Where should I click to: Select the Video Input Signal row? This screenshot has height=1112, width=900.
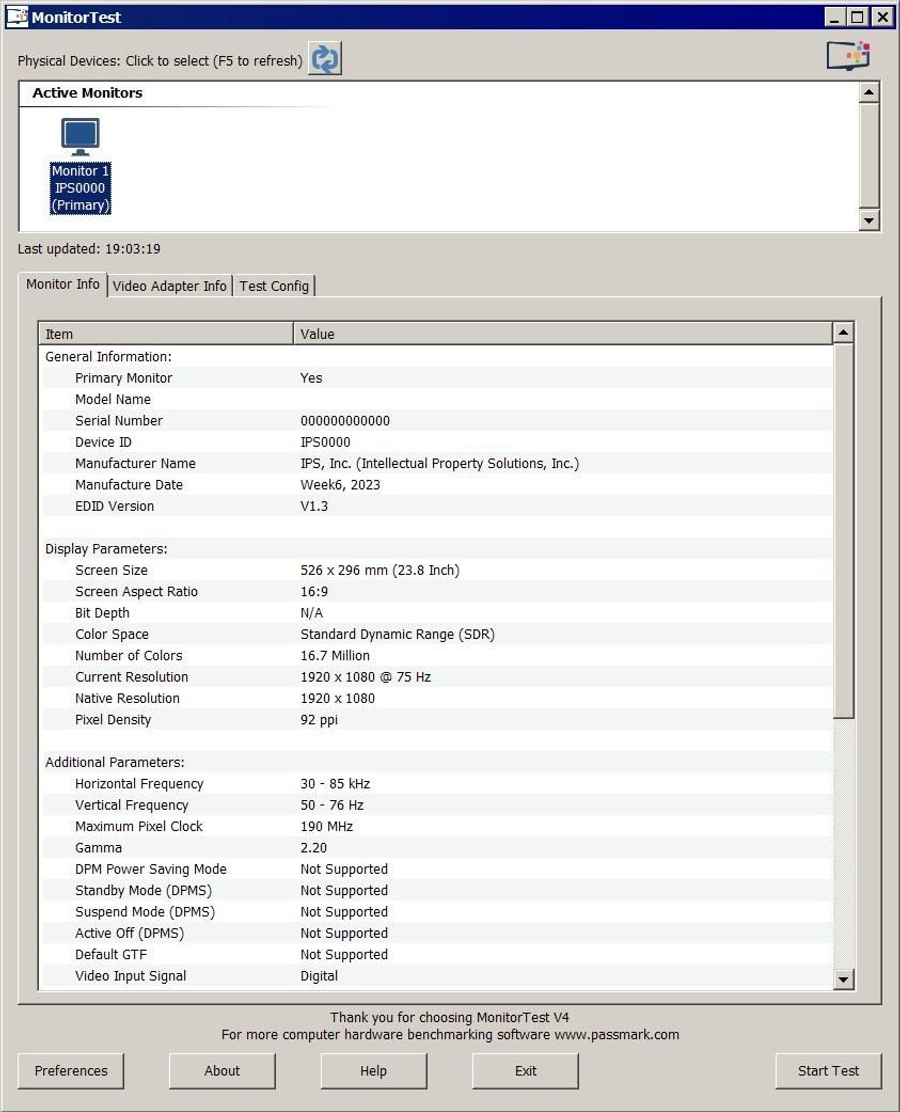tap(437, 976)
